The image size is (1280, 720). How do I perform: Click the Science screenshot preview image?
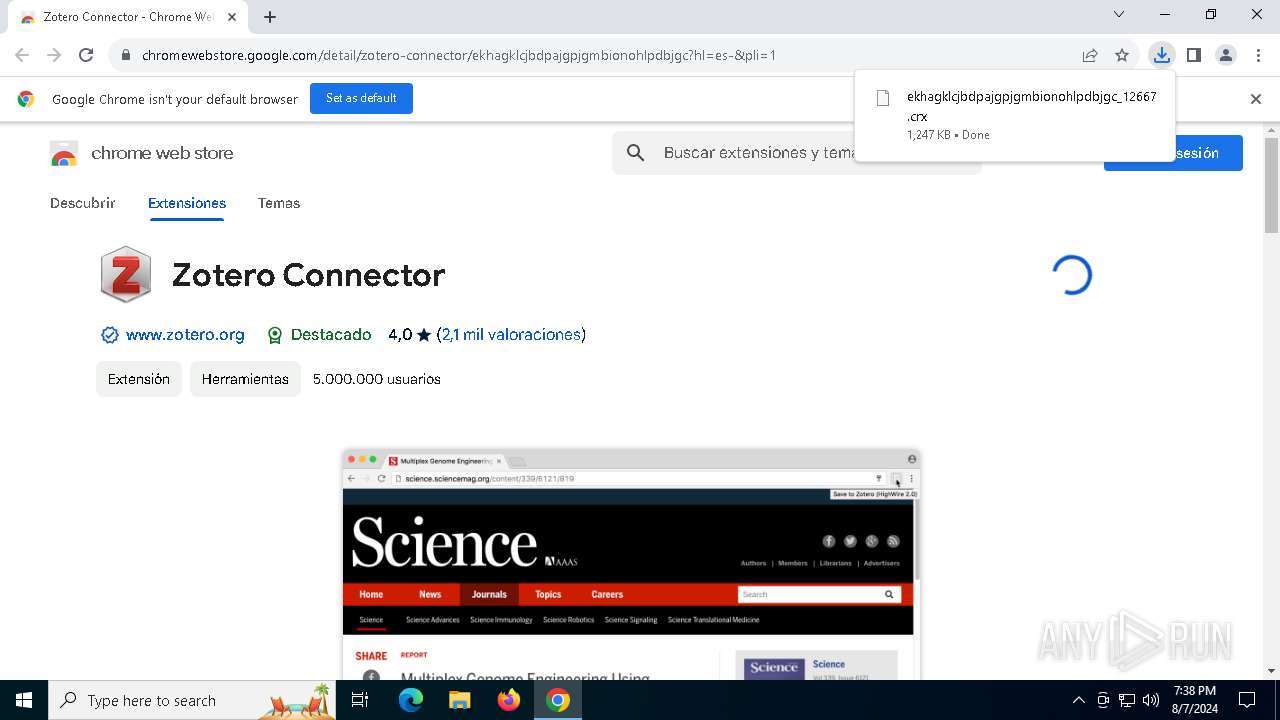point(631,564)
